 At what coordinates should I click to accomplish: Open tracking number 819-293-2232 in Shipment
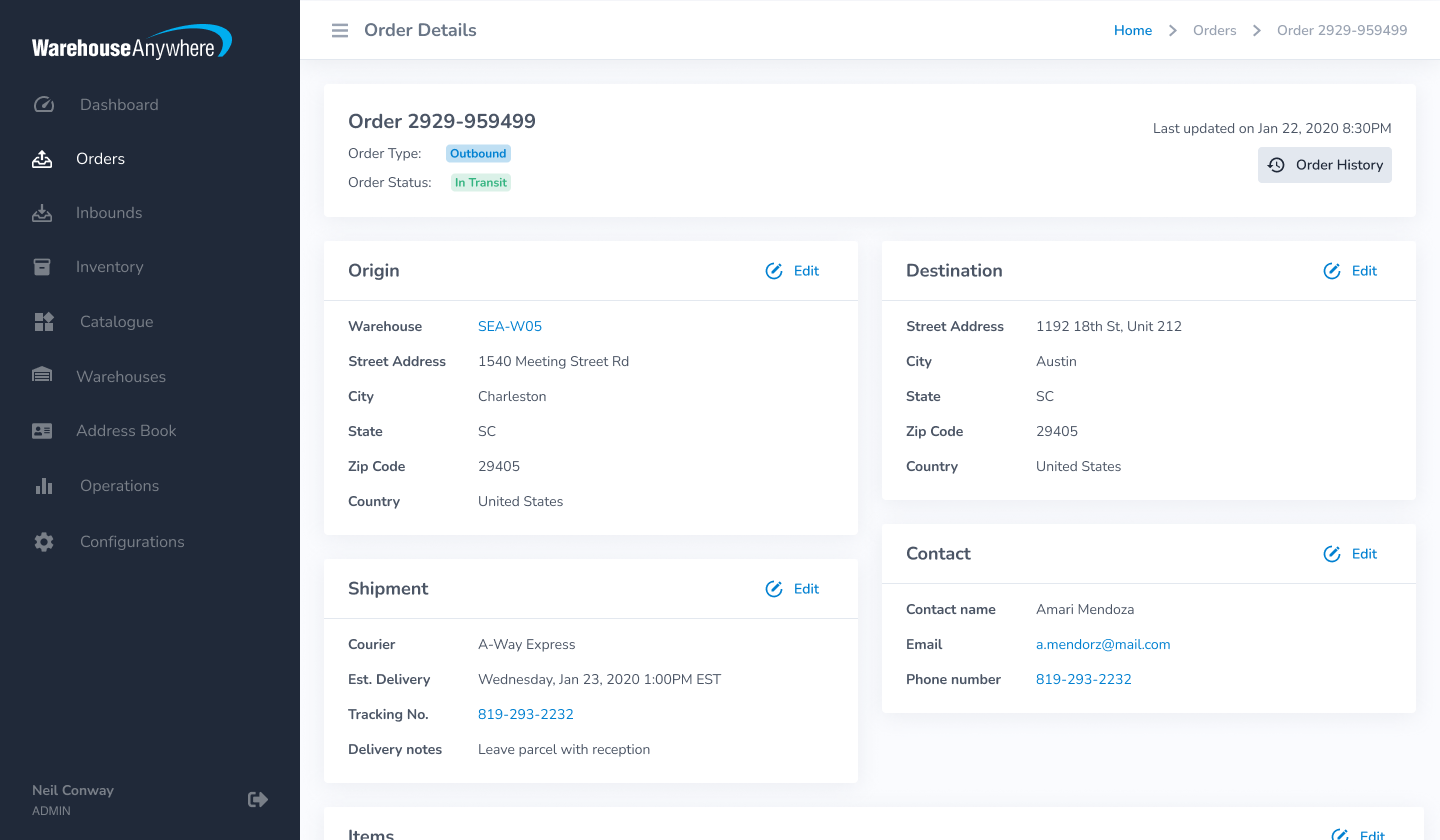[x=526, y=714]
